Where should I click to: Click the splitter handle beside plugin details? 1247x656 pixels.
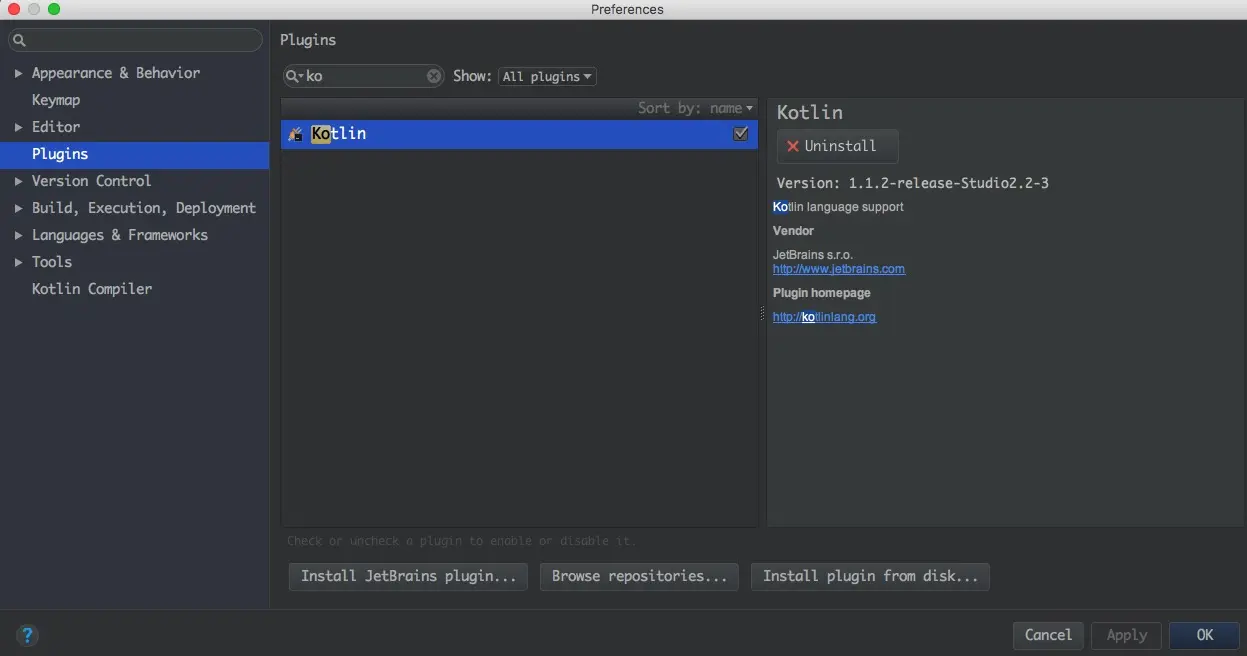(x=762, y=313)
